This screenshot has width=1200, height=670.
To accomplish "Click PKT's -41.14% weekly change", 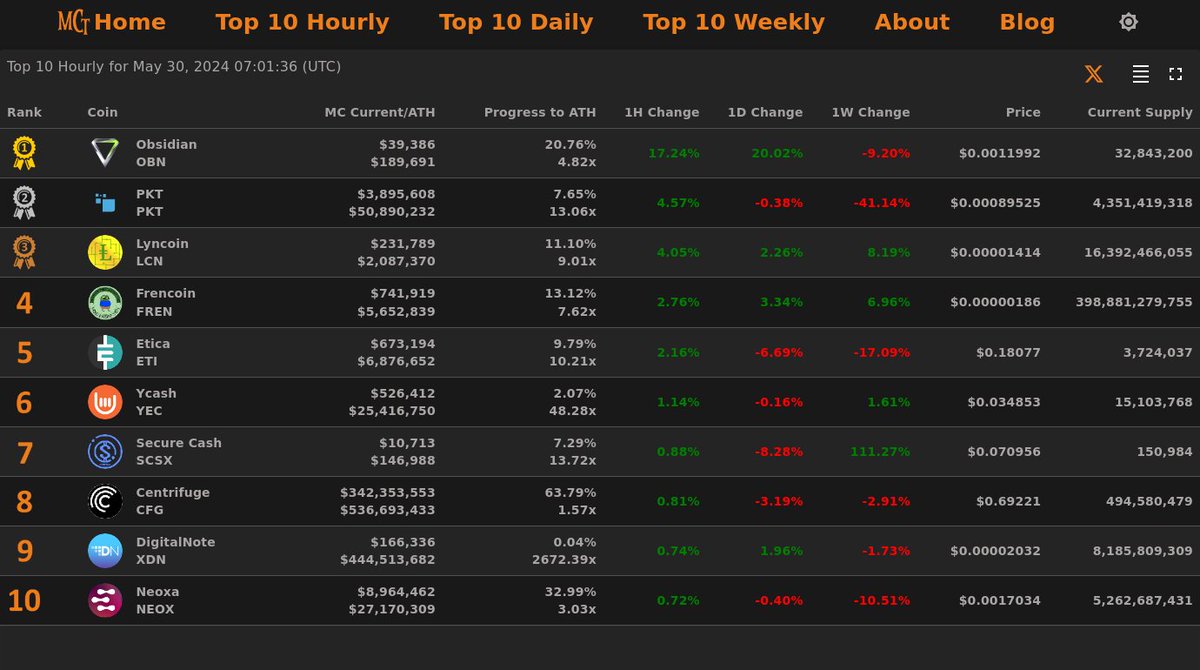I will 882,203.
